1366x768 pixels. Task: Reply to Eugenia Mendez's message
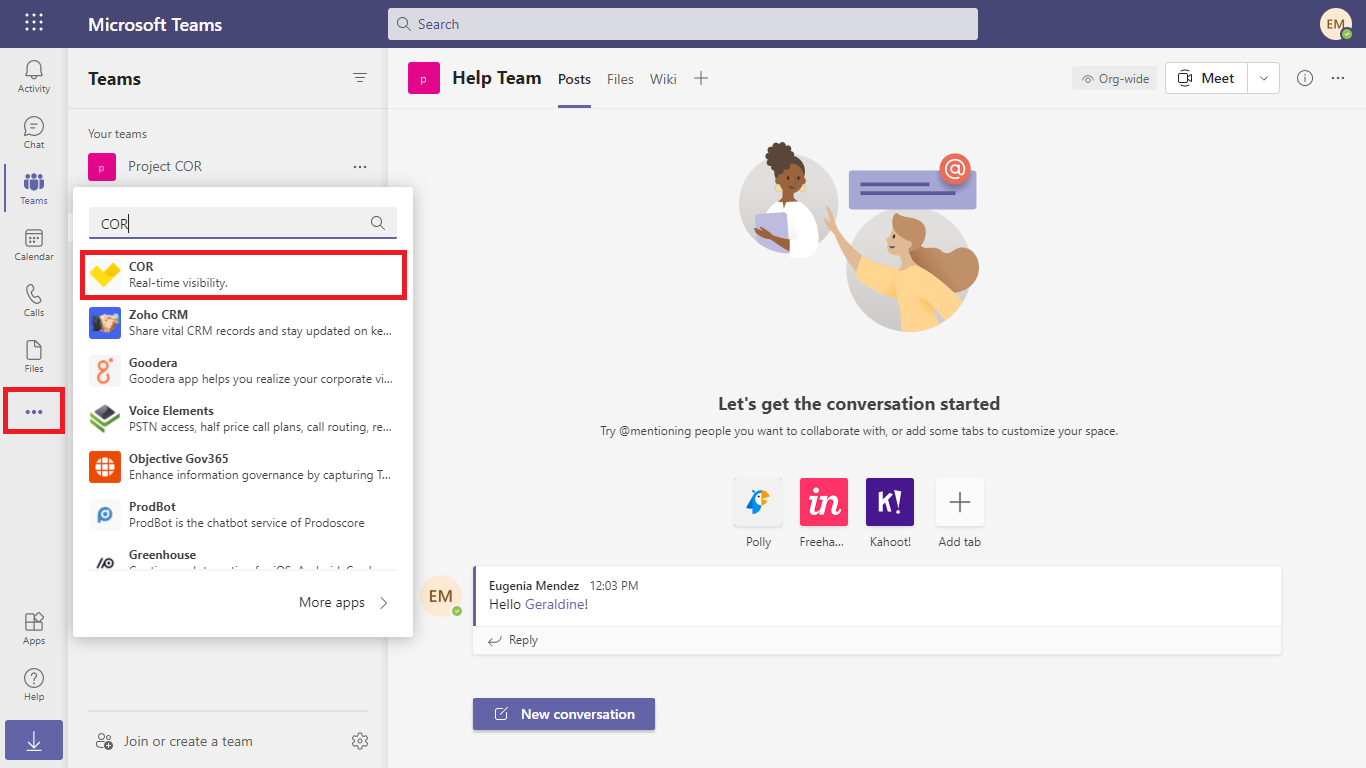coord(512,640)
